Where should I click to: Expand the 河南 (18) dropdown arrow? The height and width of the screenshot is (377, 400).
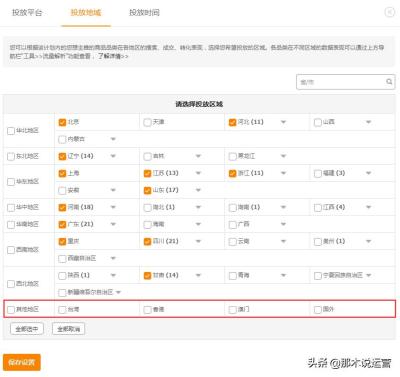click(x=113, y=207)
